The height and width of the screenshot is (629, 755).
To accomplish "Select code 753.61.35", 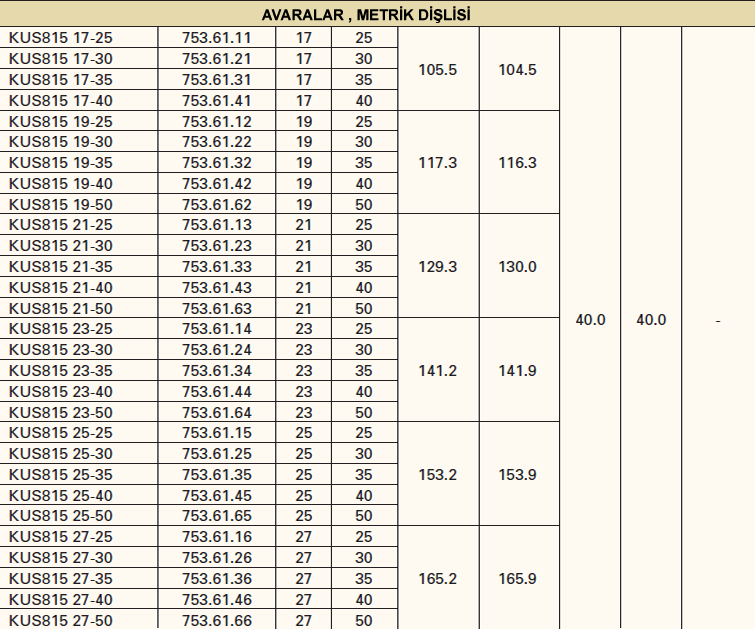I will (x=217, y=475).
